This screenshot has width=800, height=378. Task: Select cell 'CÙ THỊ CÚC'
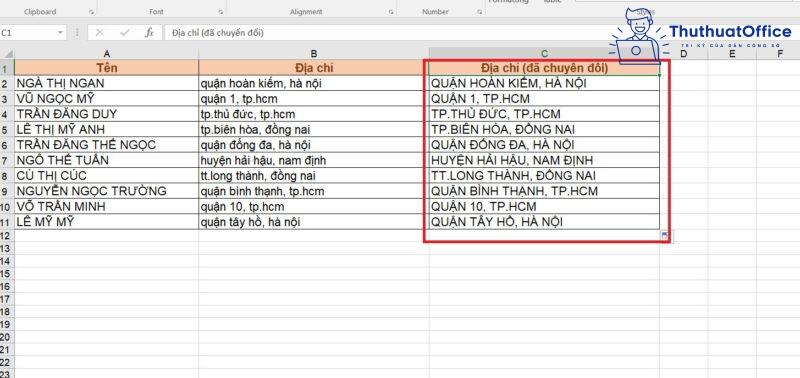(x=107, y=175)
